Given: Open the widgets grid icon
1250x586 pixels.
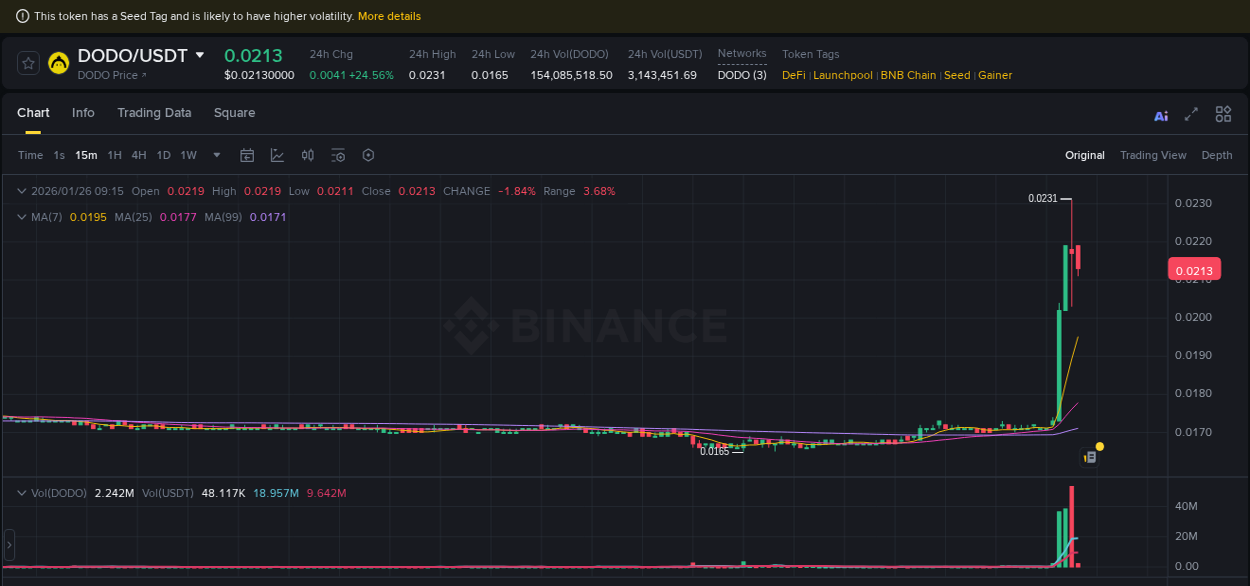Looking at the screenshot, I should tap(1223, 114).
